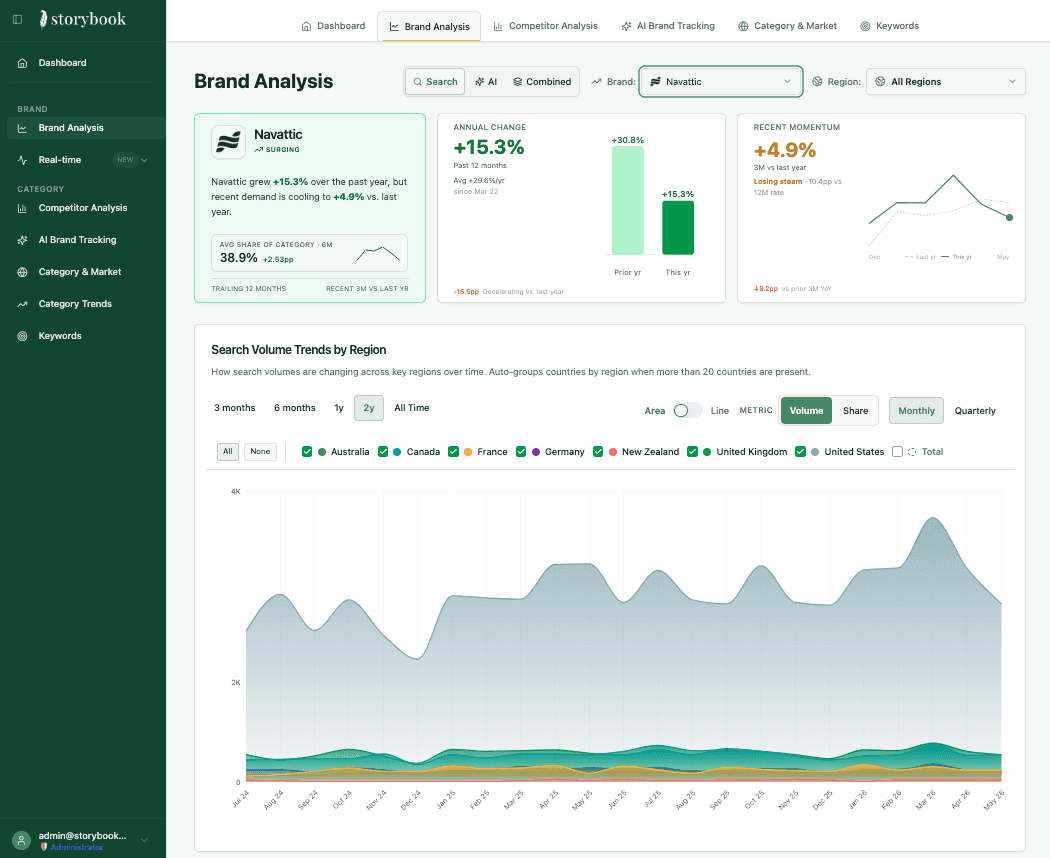
Task: Switch metric to Share
Action: click(x=855, y=411)
